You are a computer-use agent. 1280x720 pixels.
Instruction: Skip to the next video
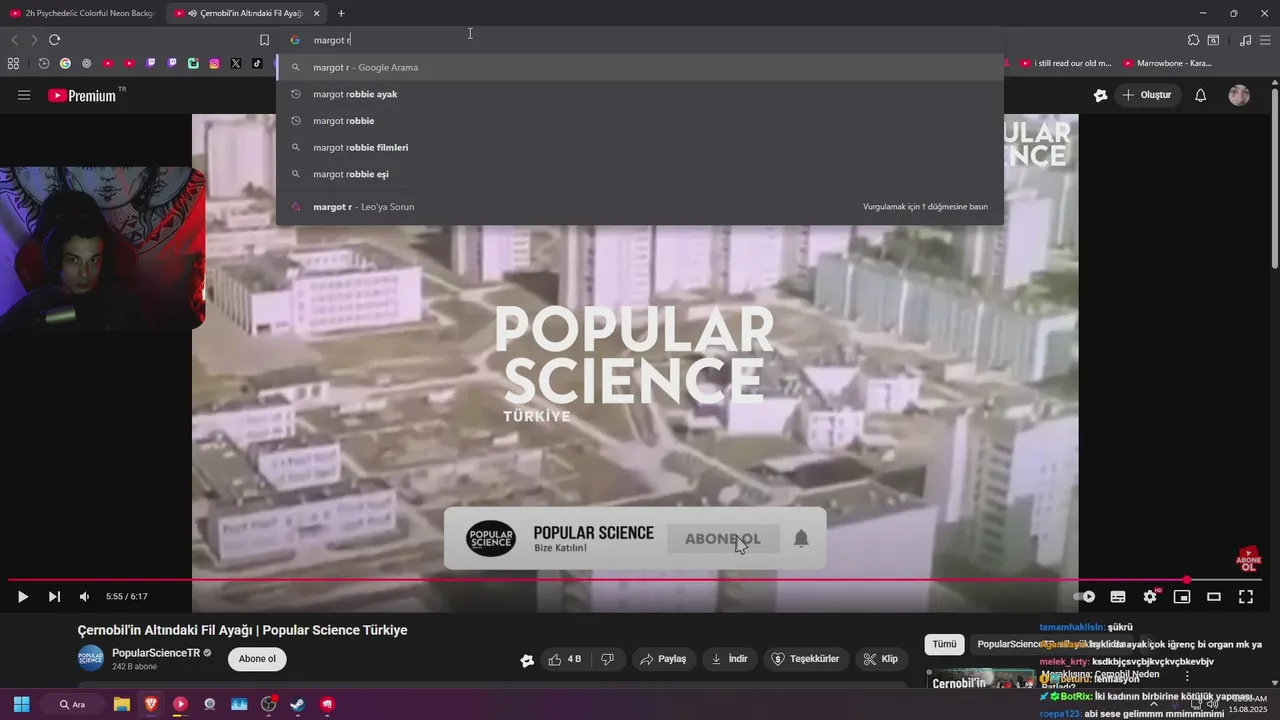54,596
